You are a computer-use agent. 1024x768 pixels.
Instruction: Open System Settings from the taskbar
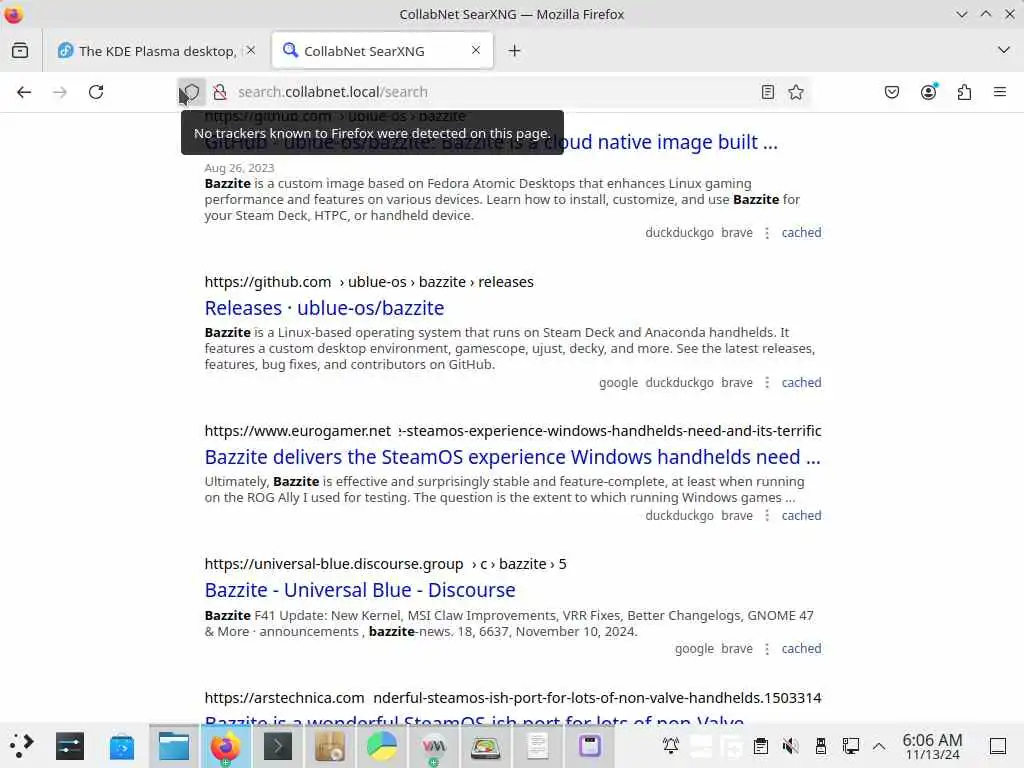click(x=70, y=746)
